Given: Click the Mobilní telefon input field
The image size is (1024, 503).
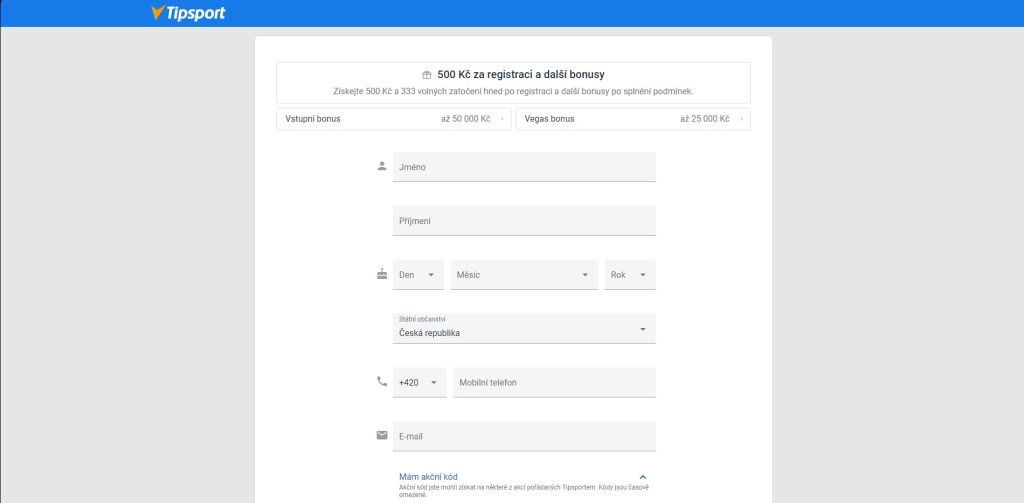Looking at the screenshot, I should point(553,383).
